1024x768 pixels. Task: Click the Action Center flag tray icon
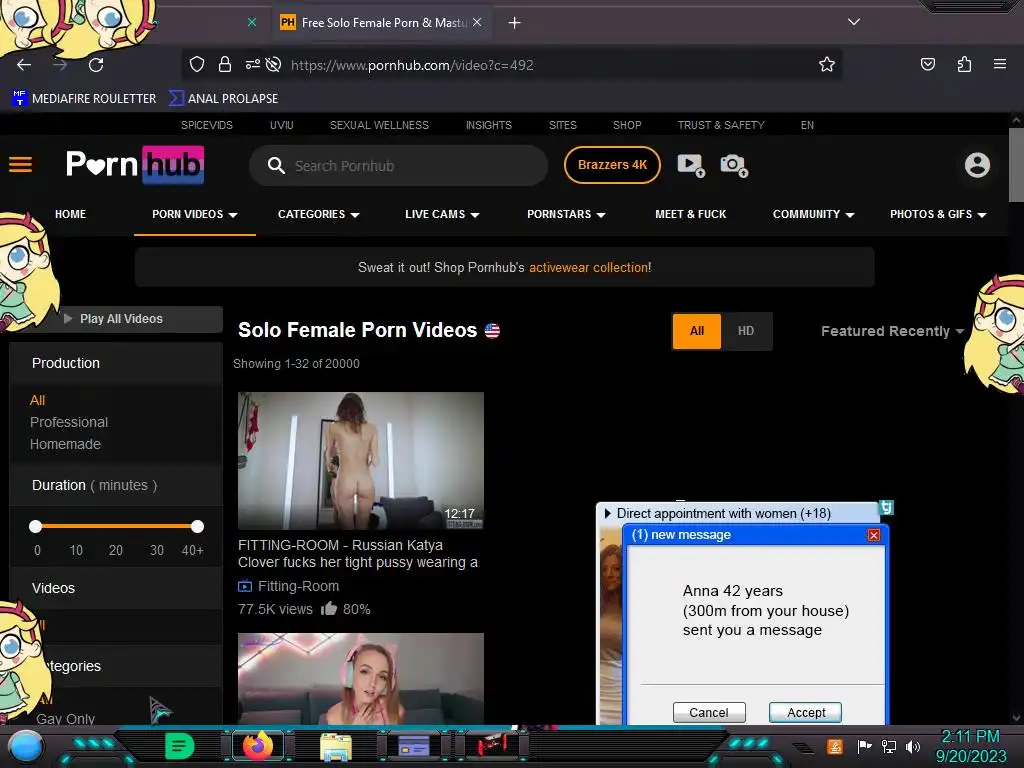(x=864, y=746)
